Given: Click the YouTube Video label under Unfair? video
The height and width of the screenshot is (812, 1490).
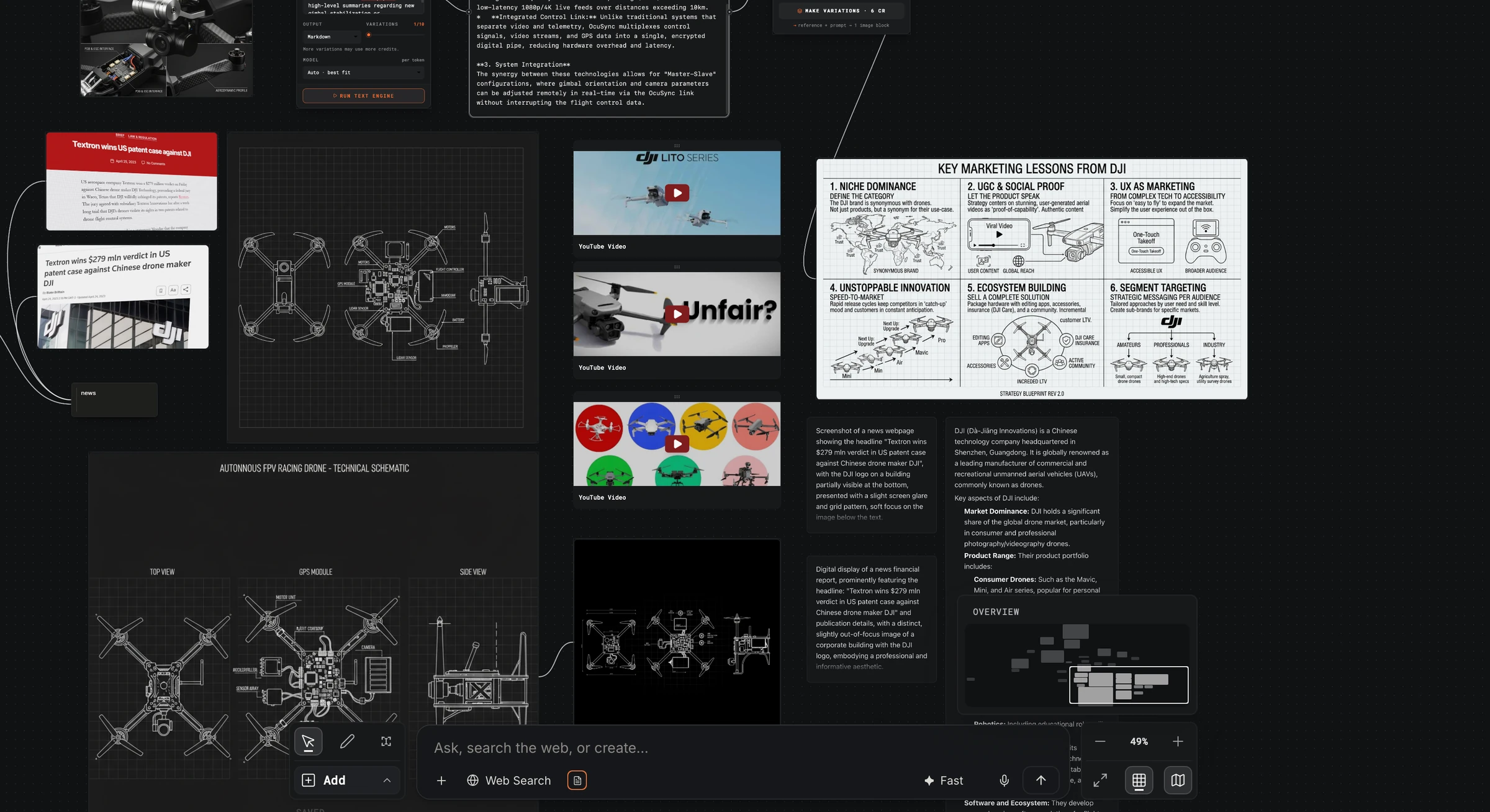Looking at the screenshot, I should (x=602, y=368).
